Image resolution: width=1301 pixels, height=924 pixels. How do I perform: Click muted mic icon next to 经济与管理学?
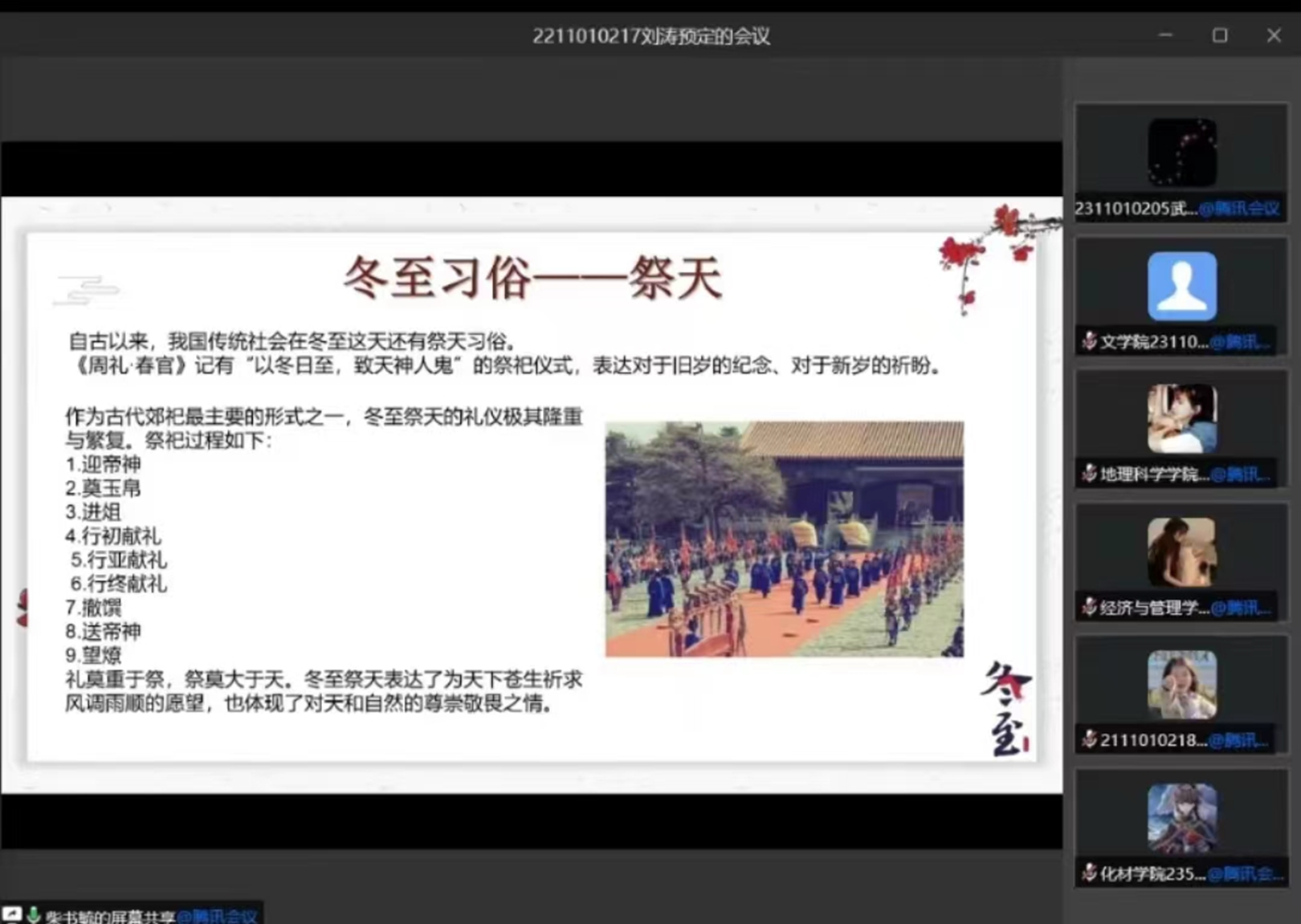click(x=1089, y=607)
